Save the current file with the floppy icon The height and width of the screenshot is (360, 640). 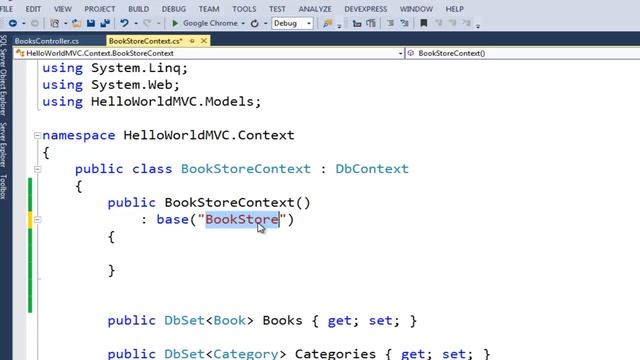point(91,23)
